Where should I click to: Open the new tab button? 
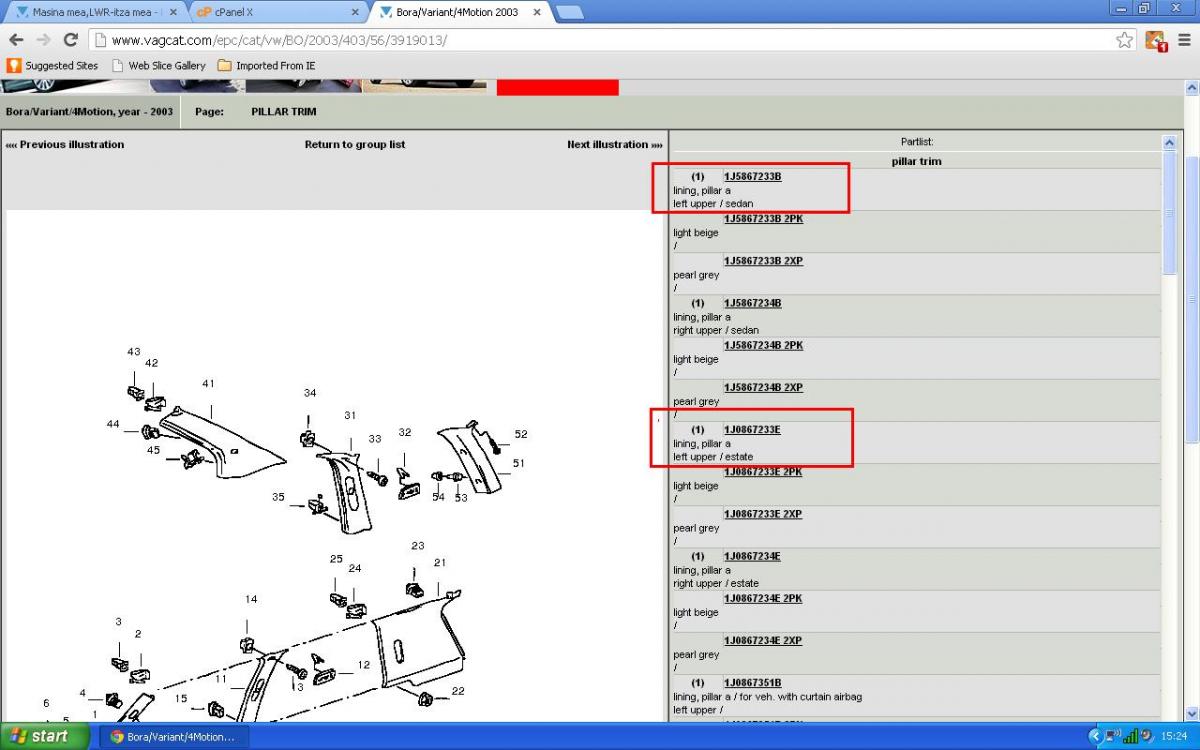[x=569, y=12]
